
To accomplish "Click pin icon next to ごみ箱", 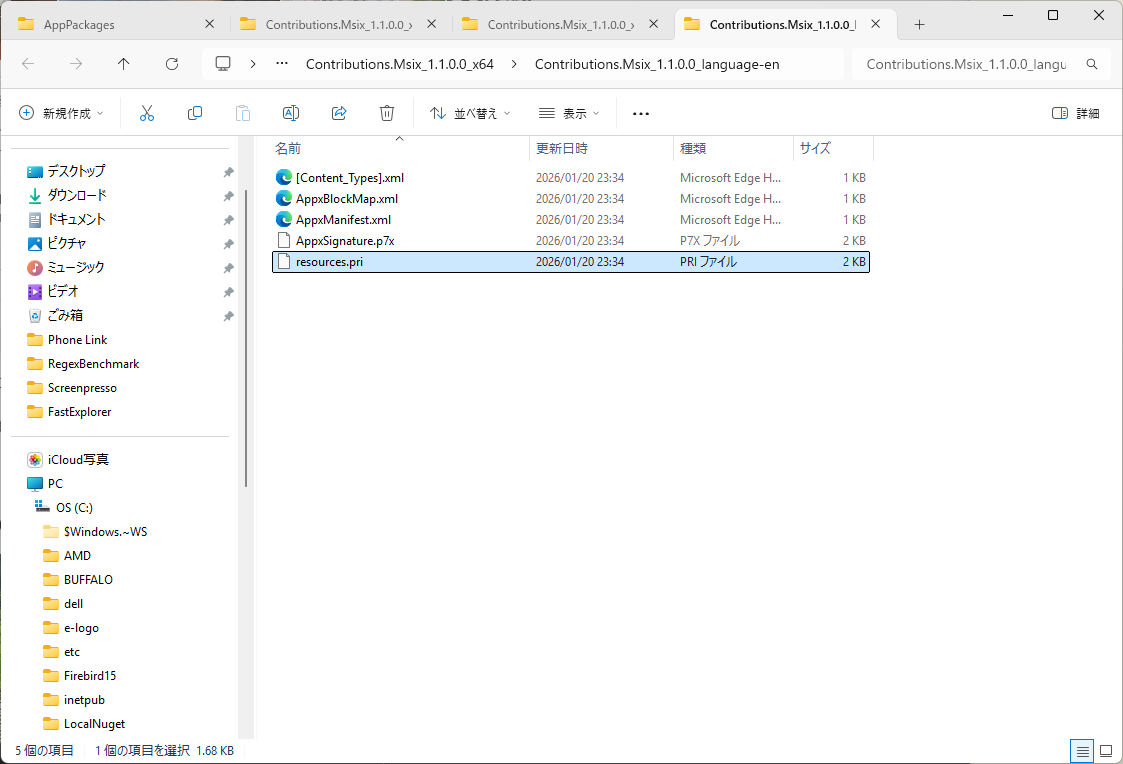I will (x=228, y=316).
